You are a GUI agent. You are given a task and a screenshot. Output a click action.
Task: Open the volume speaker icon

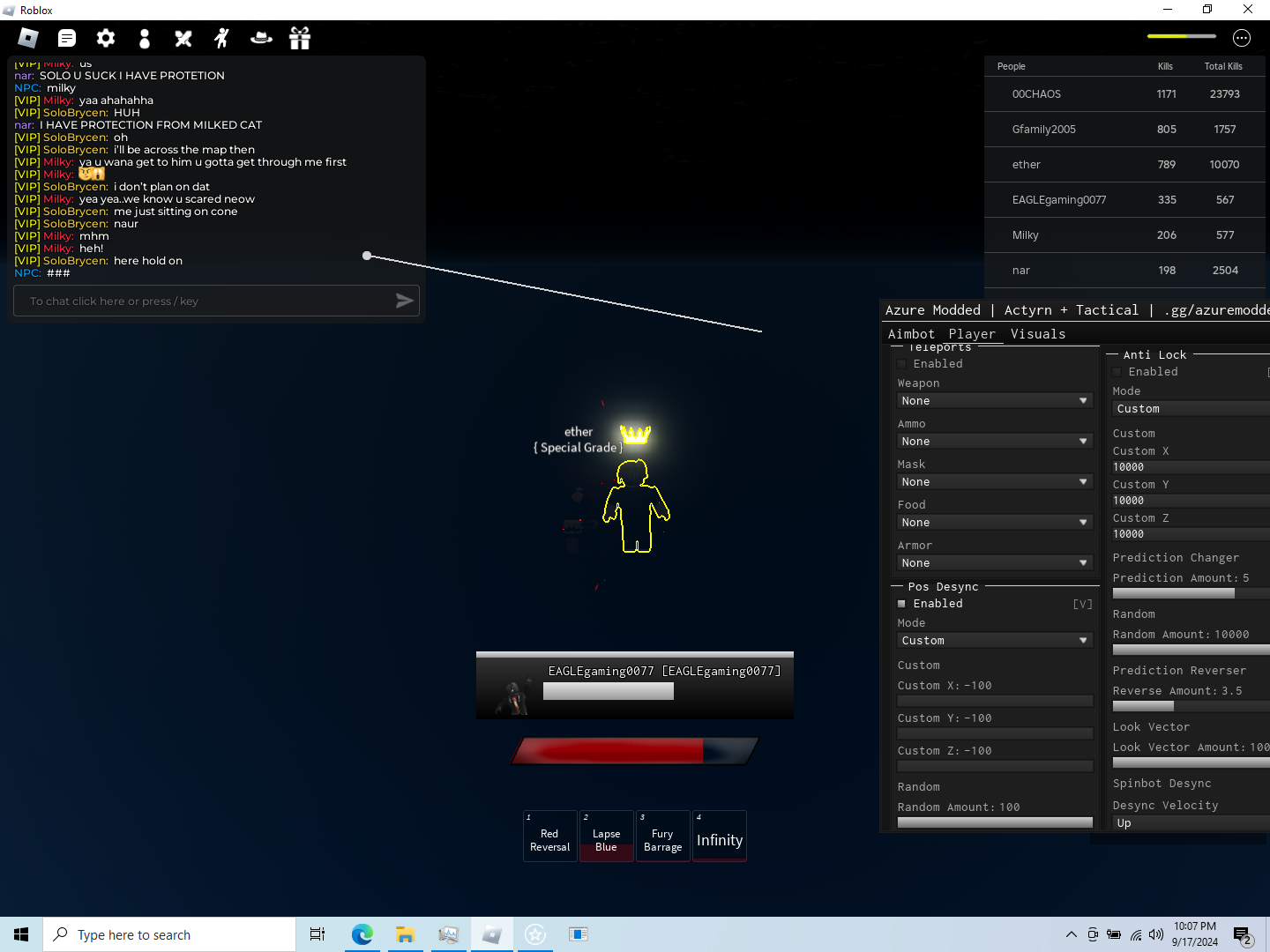[x=1156, y=934]
